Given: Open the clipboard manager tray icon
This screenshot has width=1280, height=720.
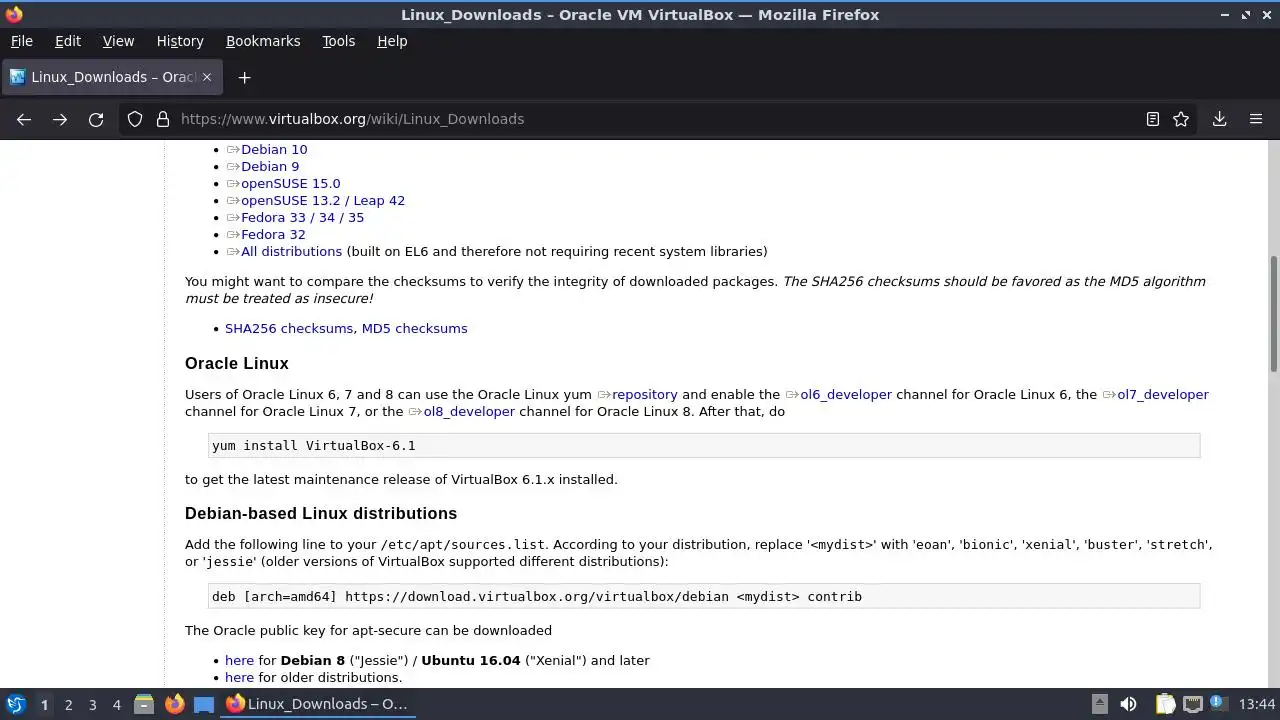Looking at the screenshot, I should pyautogui.click(x=1165, y=704).
